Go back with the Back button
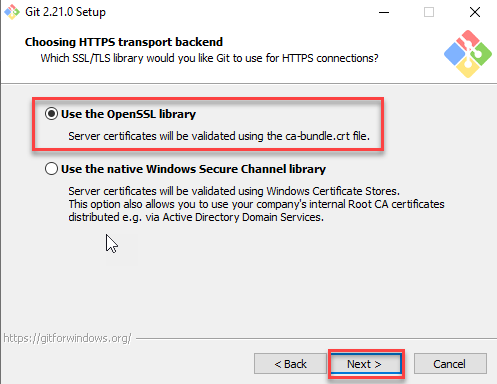Screen dimensions: 497x384 pyautogui.click(x=290, y=364)
